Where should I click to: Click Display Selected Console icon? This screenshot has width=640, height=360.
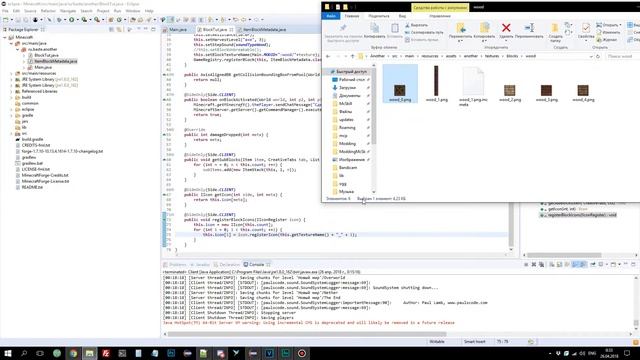602,264
